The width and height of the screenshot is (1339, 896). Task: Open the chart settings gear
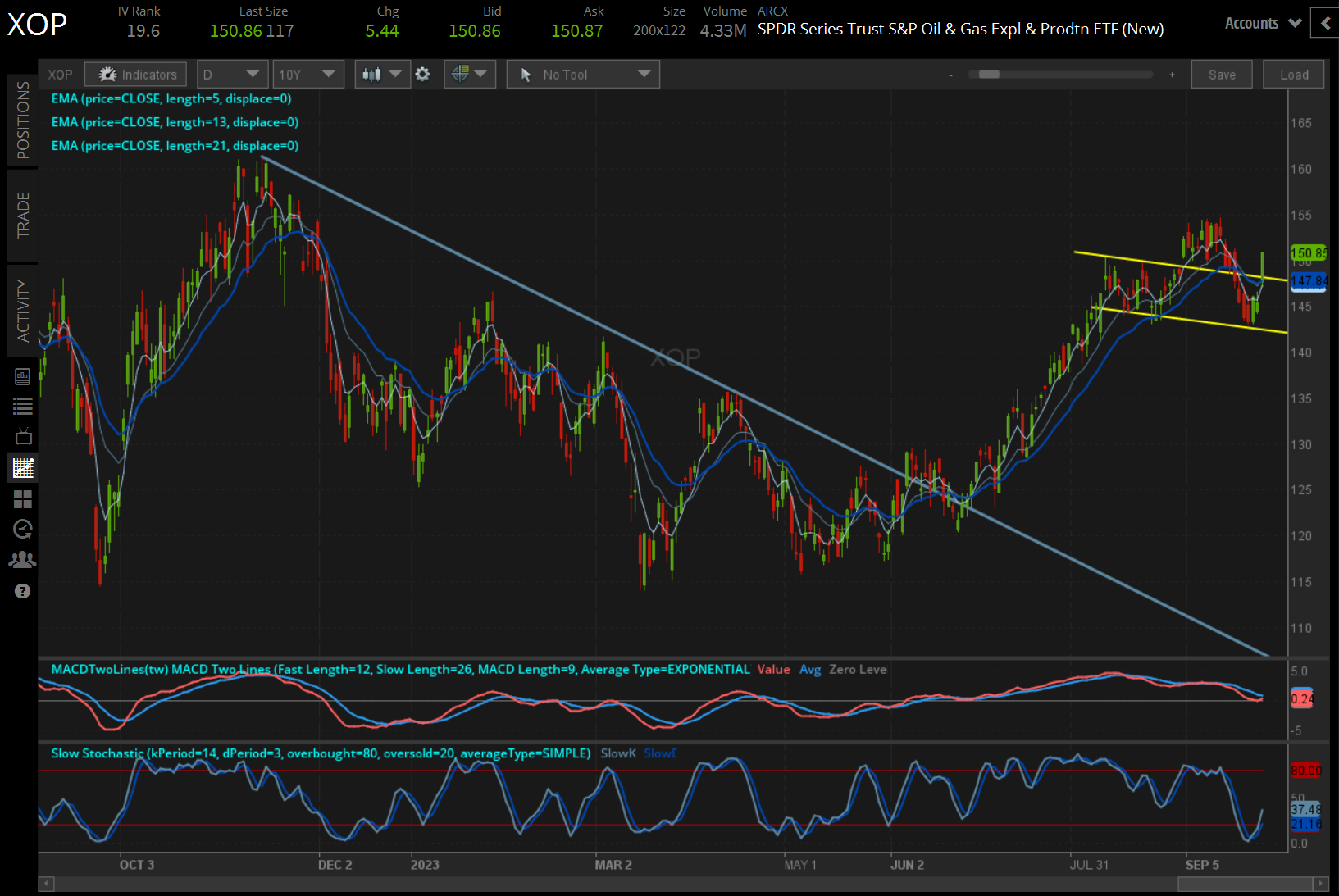(422, 74)
